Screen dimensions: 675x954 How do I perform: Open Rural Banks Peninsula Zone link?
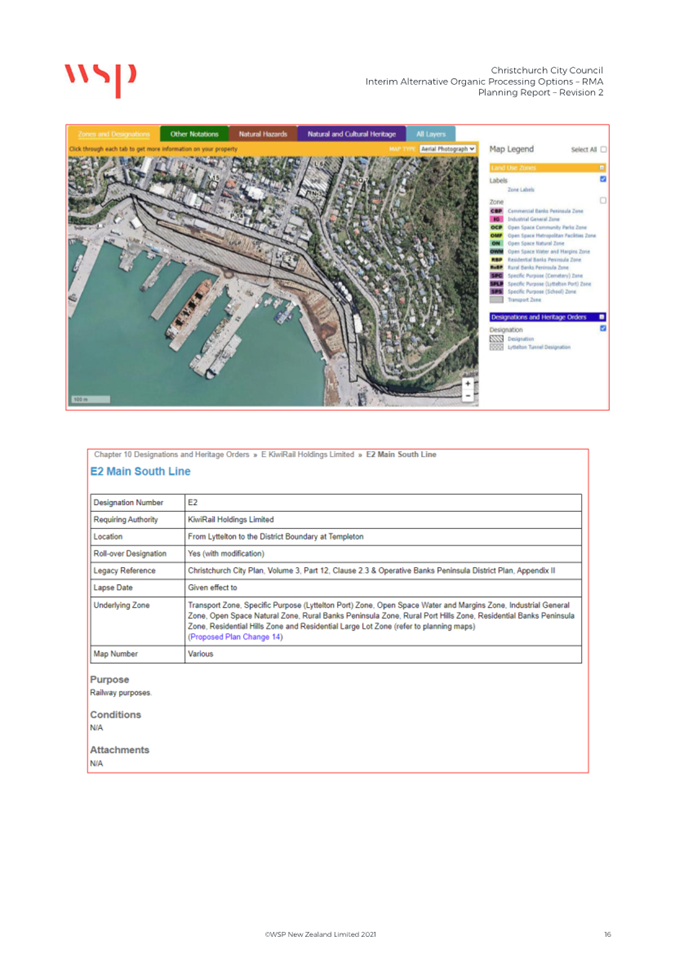point(538,268)
